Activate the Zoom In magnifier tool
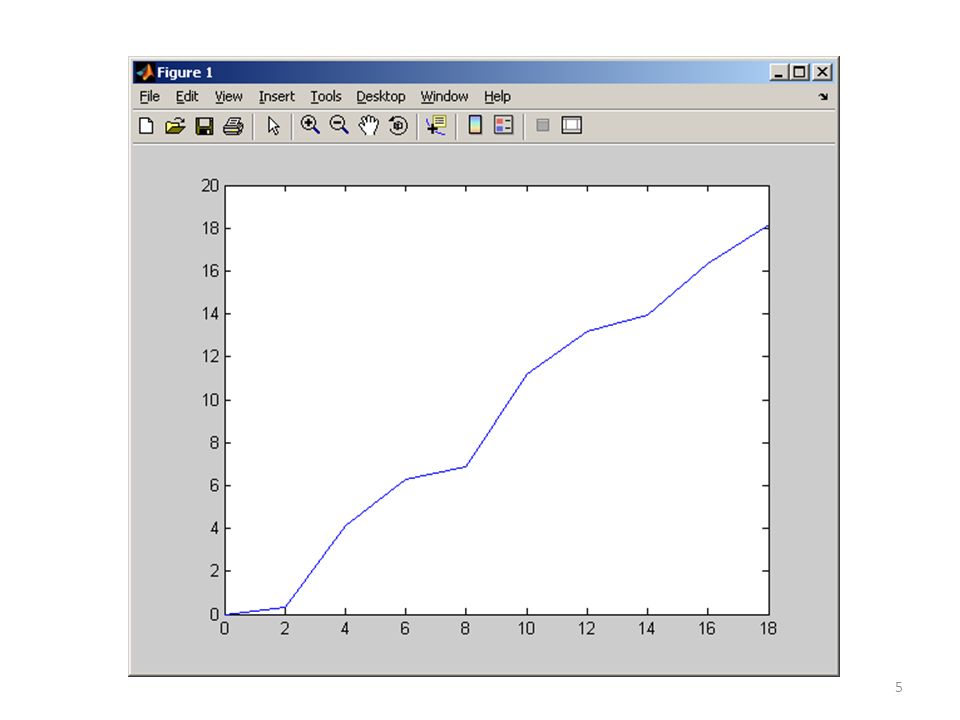This screenshot has width=960, height=720. [310, 125]
